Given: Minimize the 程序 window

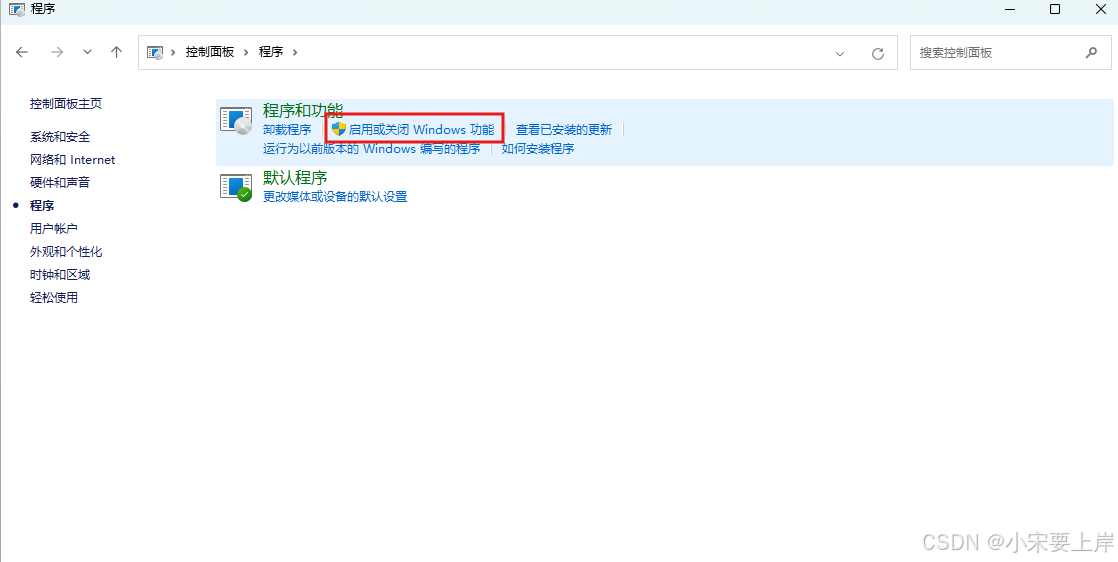Looking at the screenshot, I should click(1011, 9).
